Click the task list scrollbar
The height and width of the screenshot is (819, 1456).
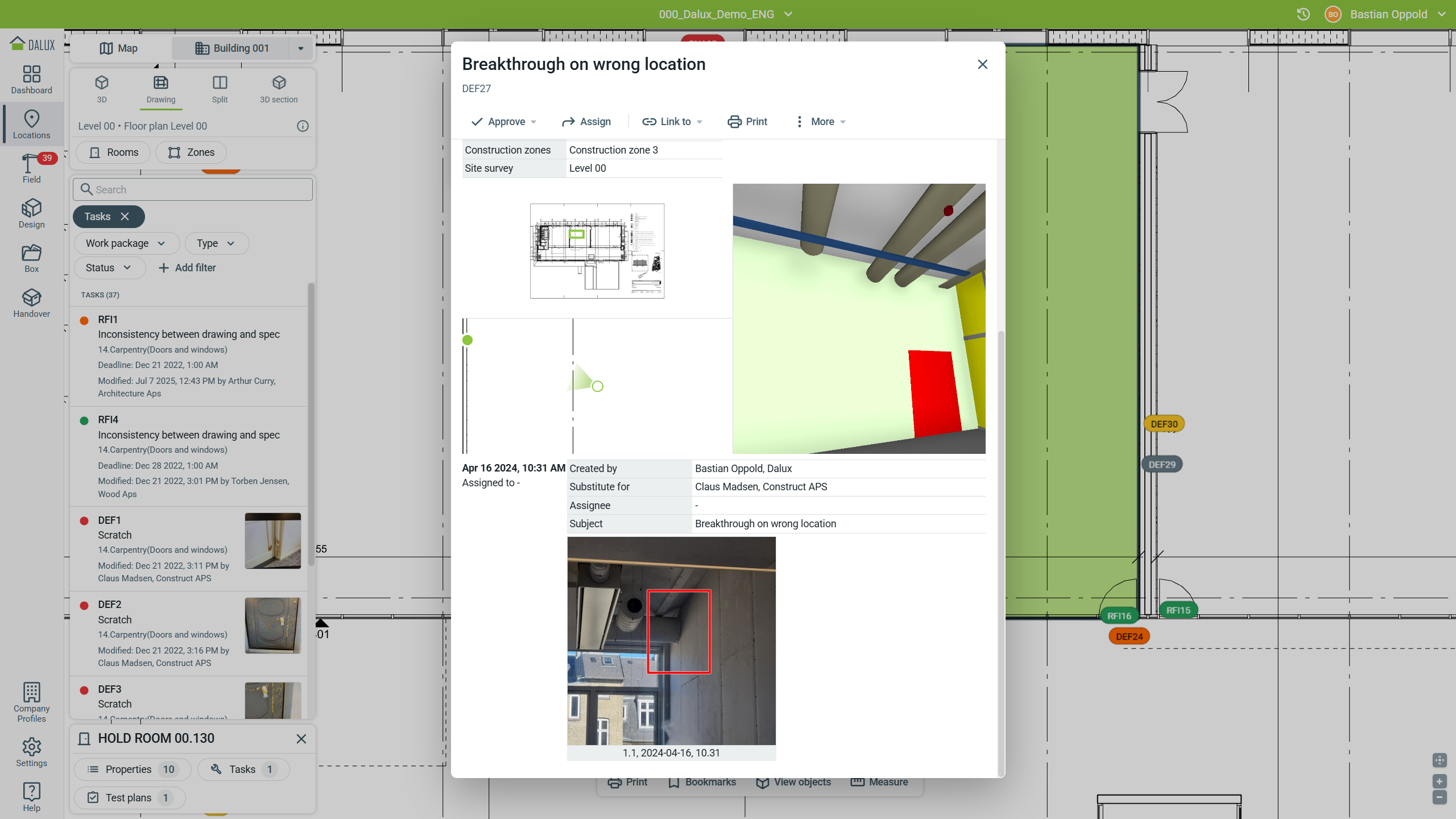pyautogui.click(x=311, y=424)
